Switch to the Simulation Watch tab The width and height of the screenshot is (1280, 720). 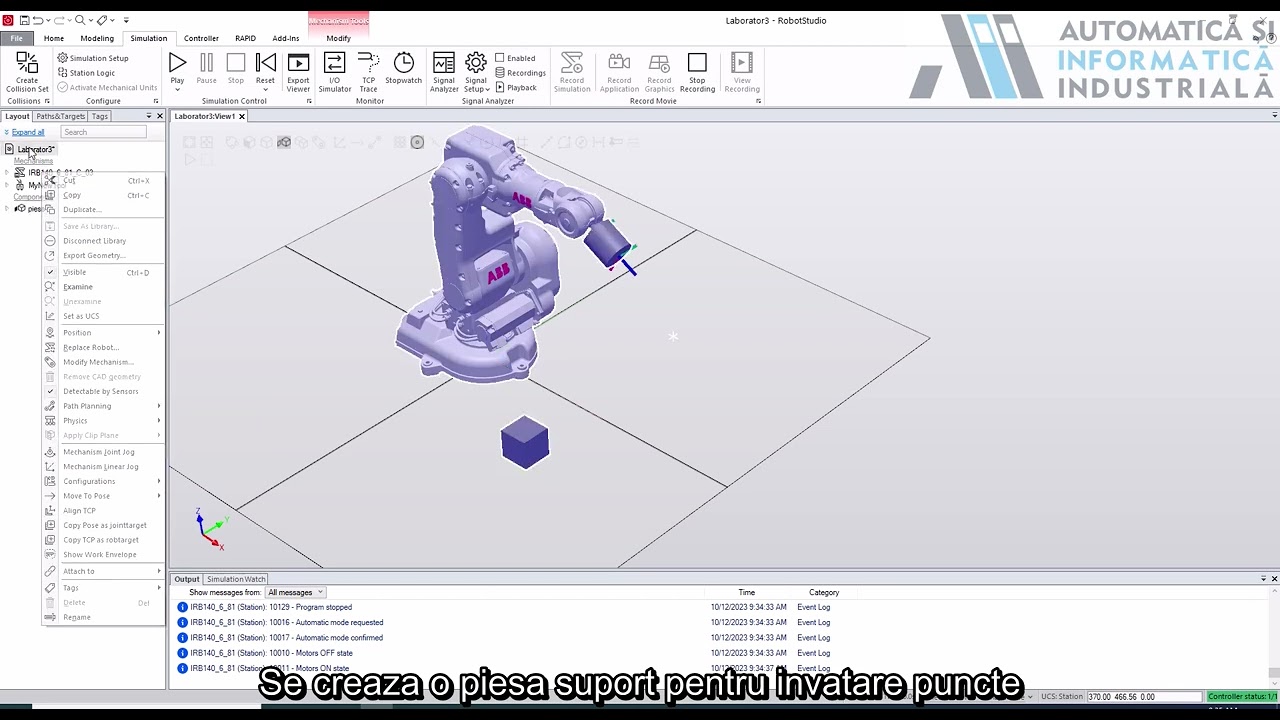[x=236, y=579]
